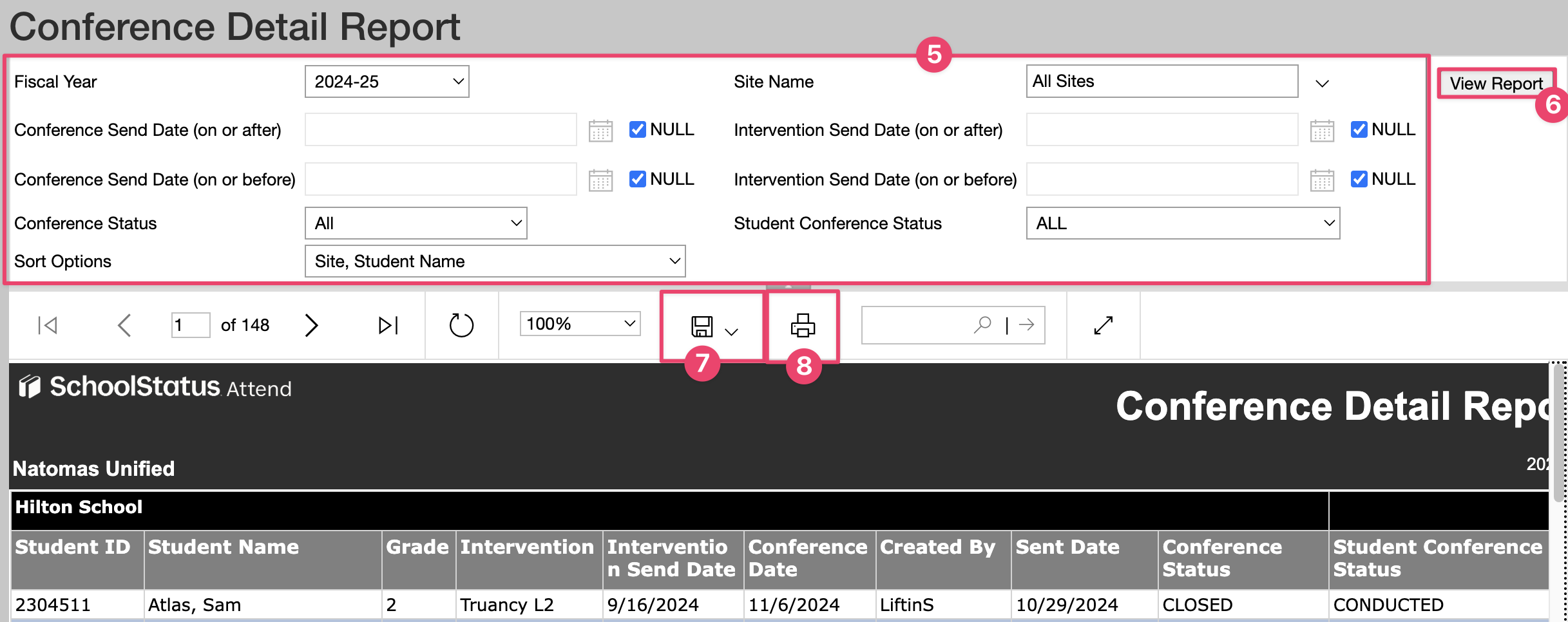This screenshot has width=1568, height=622.
Task: Go to previous report page
Action: point(124,325)
